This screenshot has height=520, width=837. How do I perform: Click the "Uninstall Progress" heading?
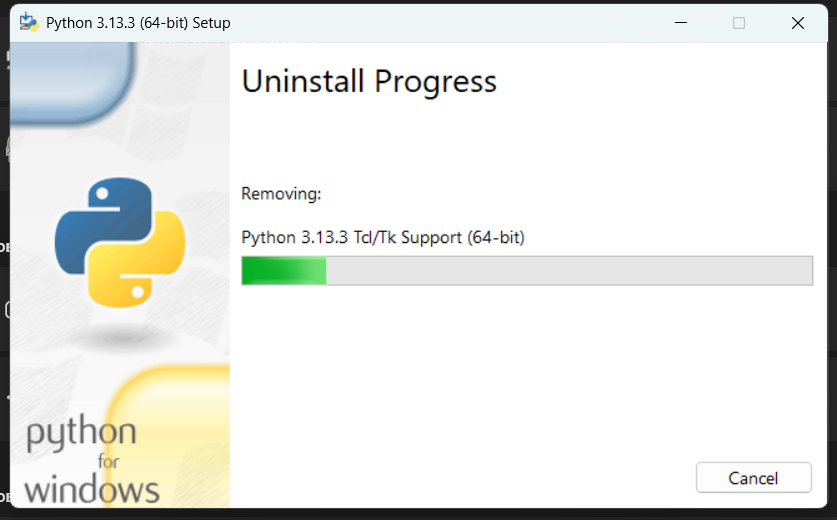pyautogui.click(x=369, y=81)
